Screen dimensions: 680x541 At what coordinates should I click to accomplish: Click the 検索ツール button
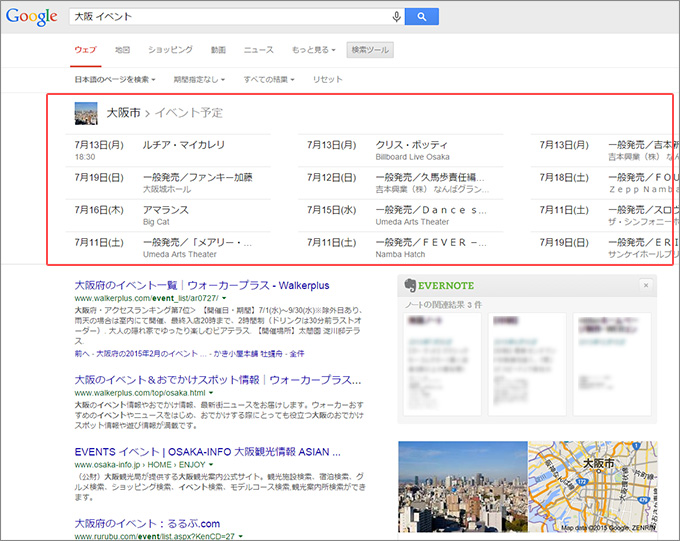(370, 50)
